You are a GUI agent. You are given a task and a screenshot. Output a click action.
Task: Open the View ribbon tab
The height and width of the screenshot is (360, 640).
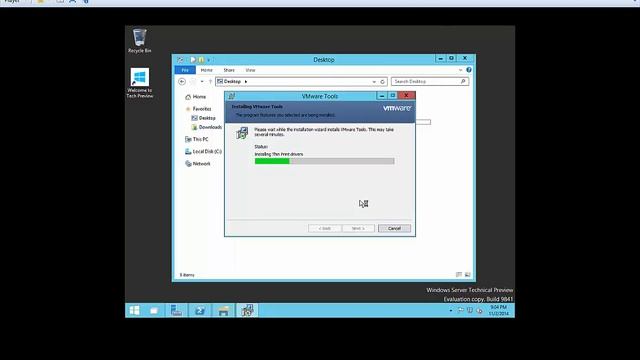[x=250, y=70]
